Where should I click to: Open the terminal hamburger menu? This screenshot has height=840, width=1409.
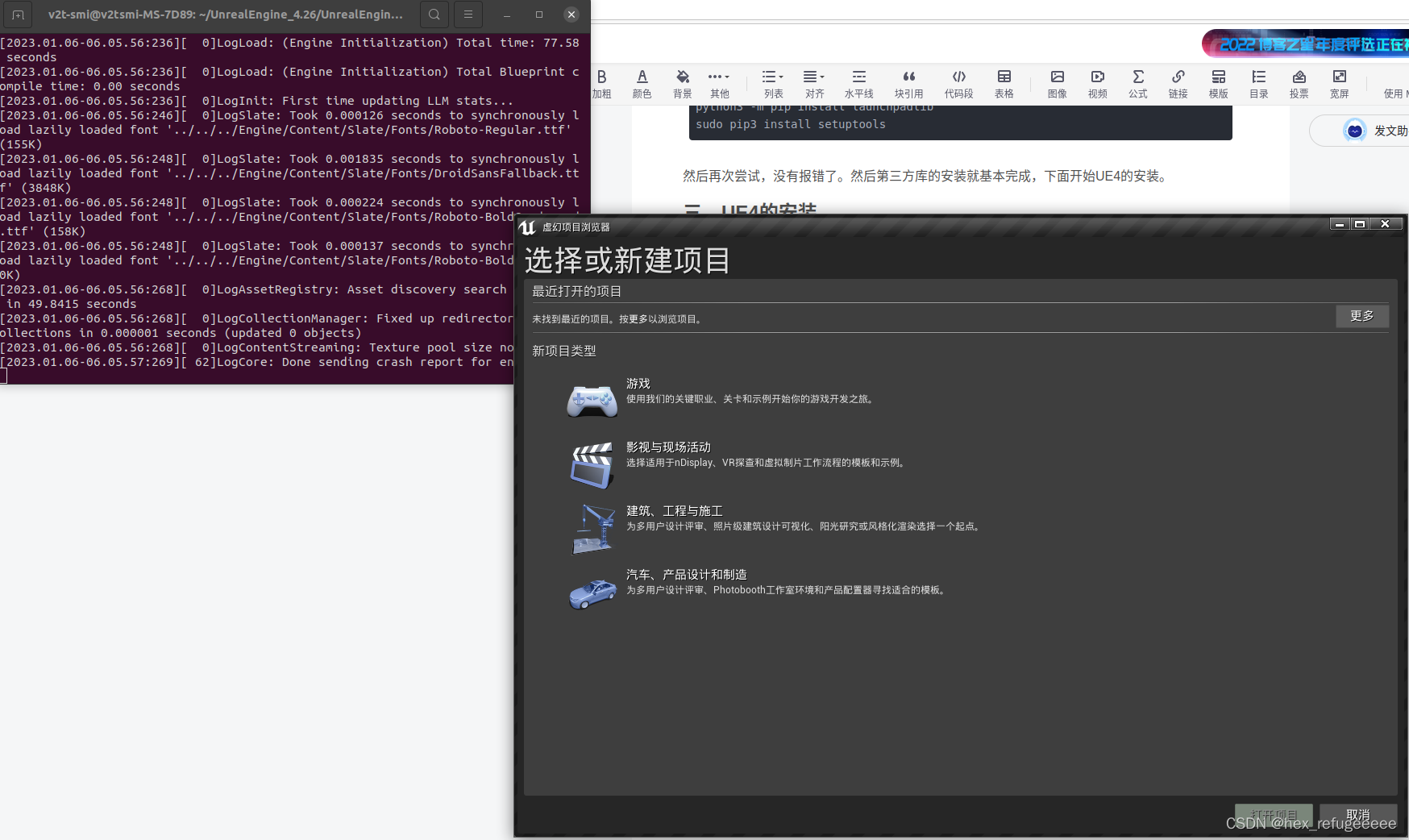point(468,15)
